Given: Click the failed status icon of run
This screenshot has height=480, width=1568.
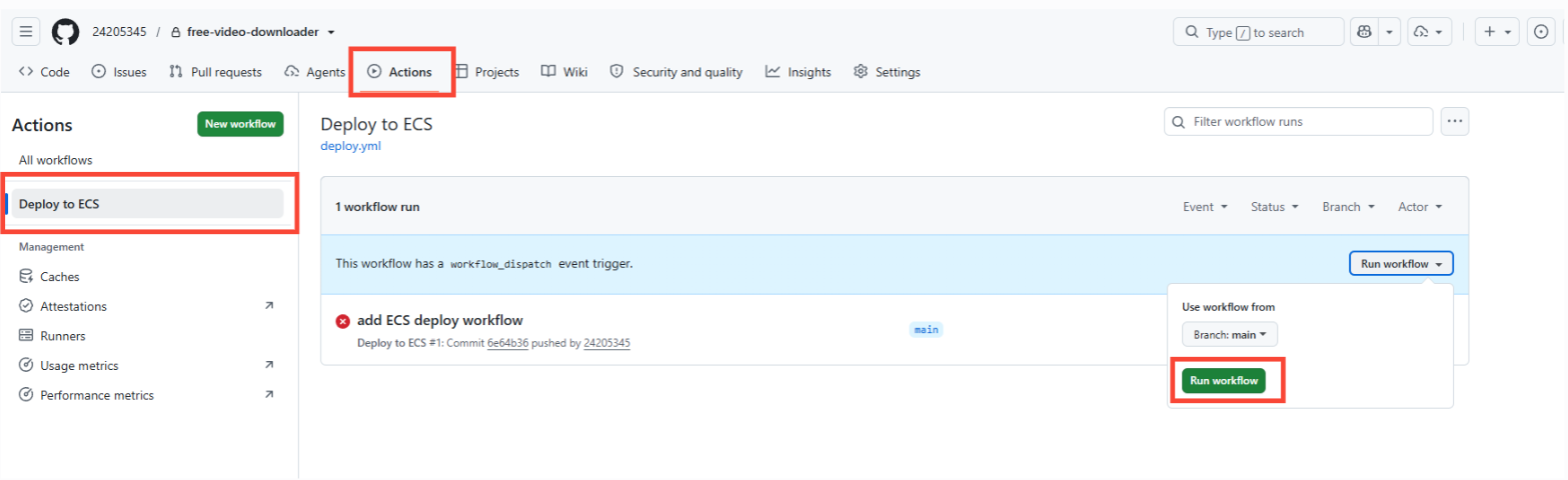Looking at the screenshot, I should pyautogui.click(x=343, y=321).
